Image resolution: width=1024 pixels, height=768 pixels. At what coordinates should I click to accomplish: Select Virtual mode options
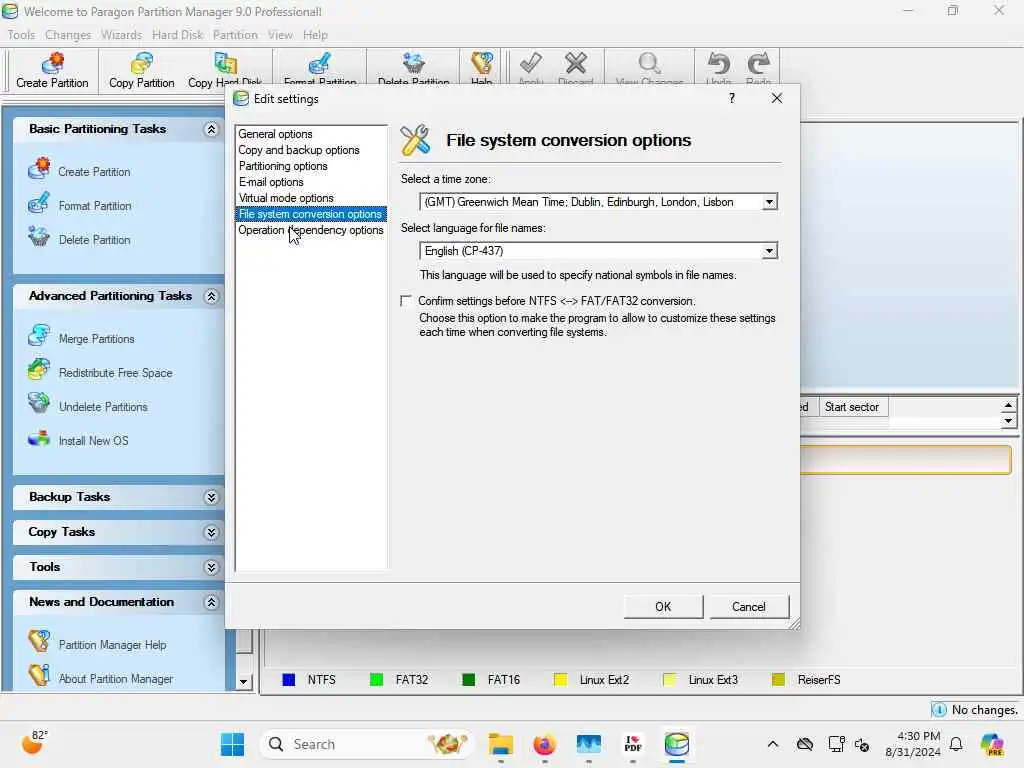(x=285, y=198)
